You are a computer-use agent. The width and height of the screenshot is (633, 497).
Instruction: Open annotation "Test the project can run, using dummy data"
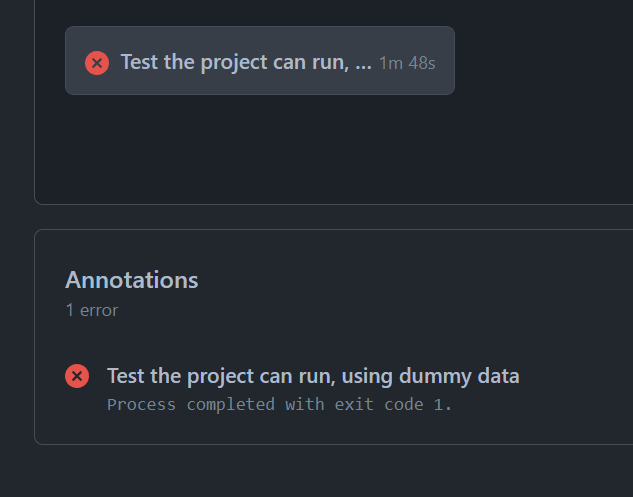pyautogui.click(x=313, y=376)
